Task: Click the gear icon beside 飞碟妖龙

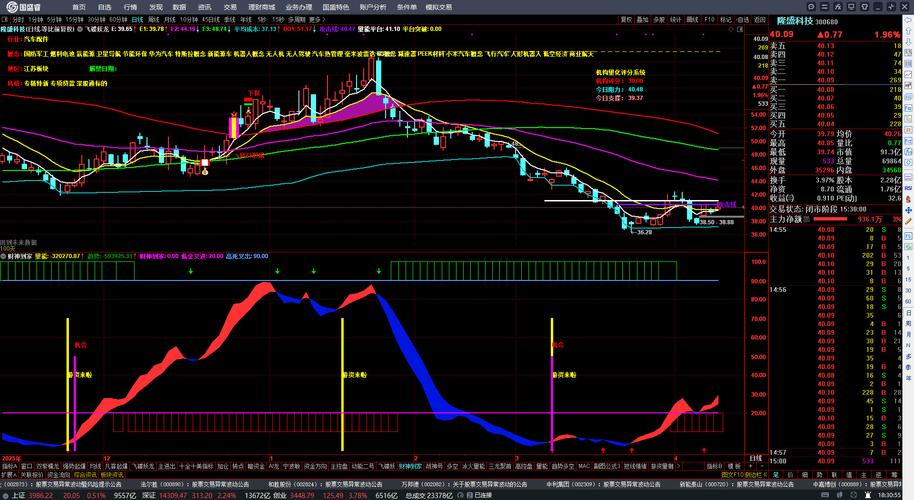Action: (80, 29)
